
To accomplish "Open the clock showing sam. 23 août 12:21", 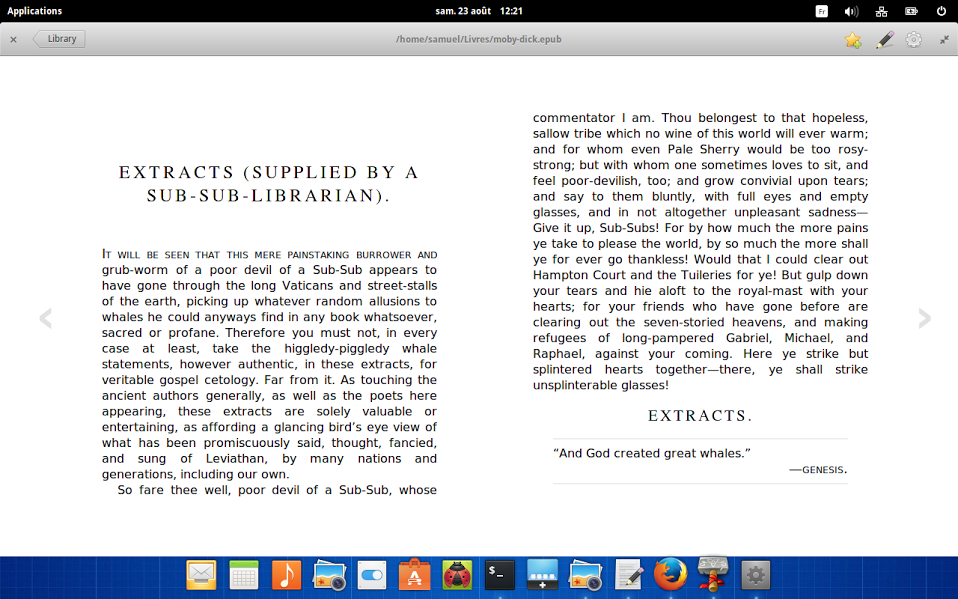I will tap(479, 11).
